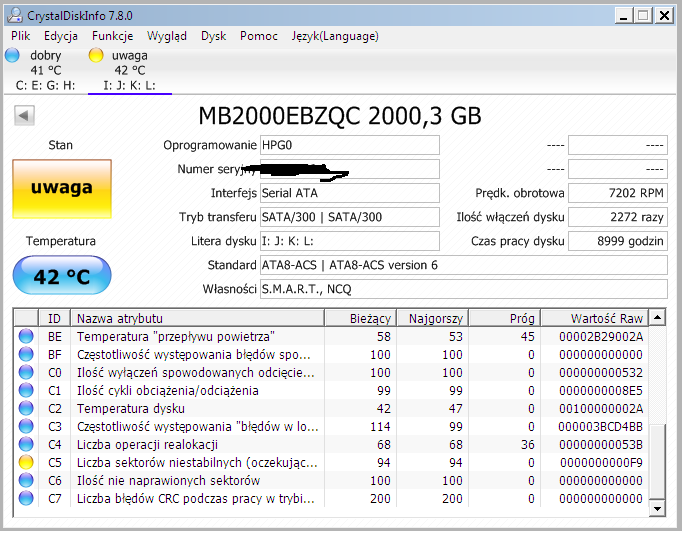Click raw value 00000000053B

[x=601, y=444]
